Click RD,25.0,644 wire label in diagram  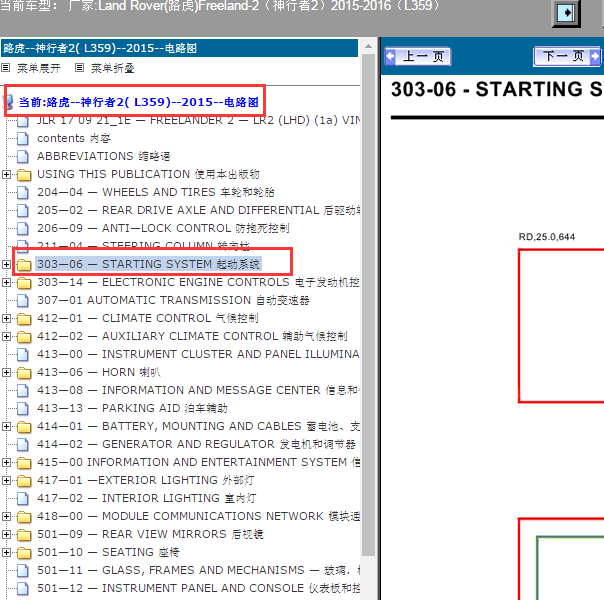(547, 237)
